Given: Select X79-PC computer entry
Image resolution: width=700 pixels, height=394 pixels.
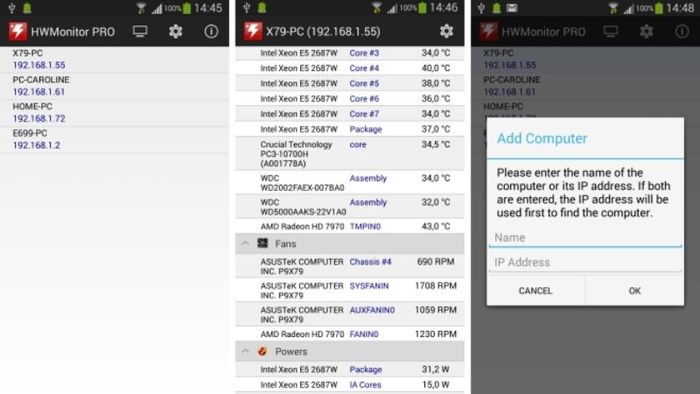Looking at the screenshot, I should click(x=114, y=59).
